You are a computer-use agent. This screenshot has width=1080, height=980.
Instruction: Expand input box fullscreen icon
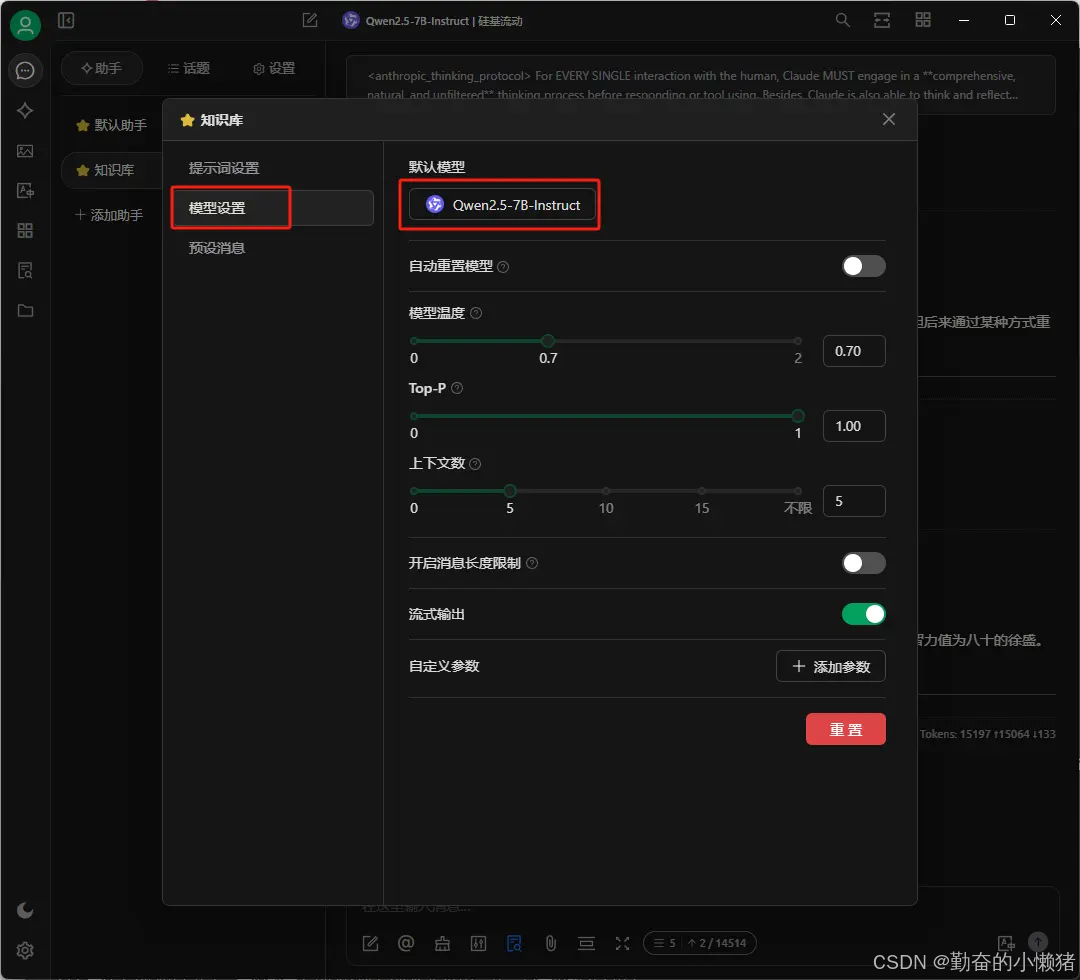coord(623,943)
